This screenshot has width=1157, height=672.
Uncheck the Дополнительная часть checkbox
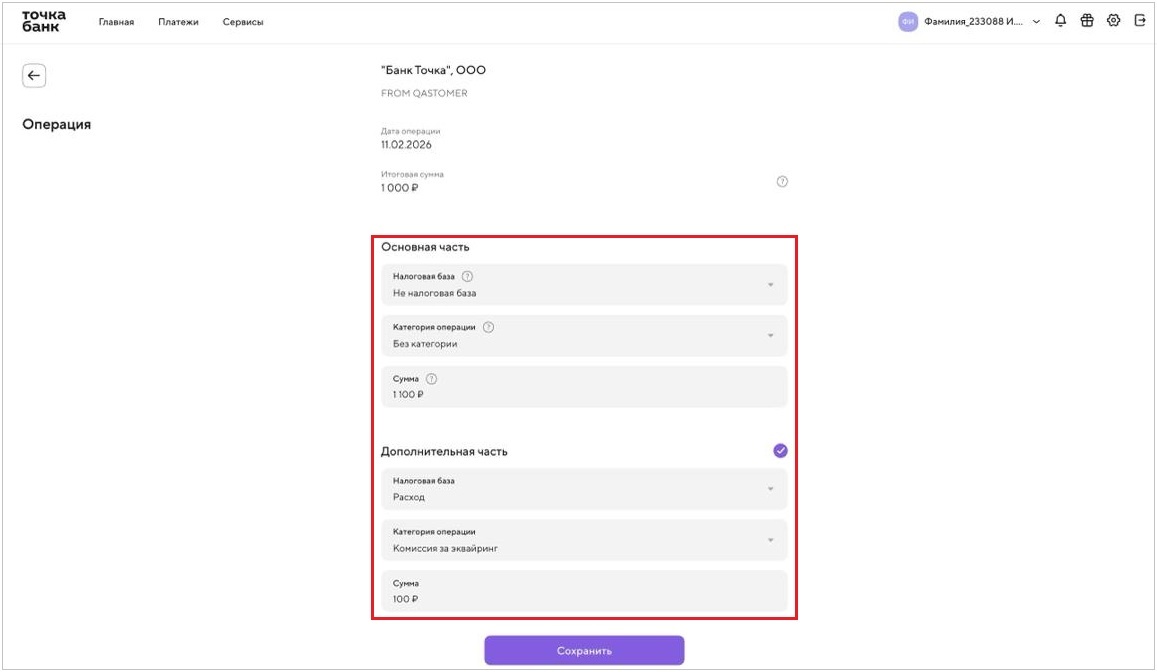click(x=780, y=451)
